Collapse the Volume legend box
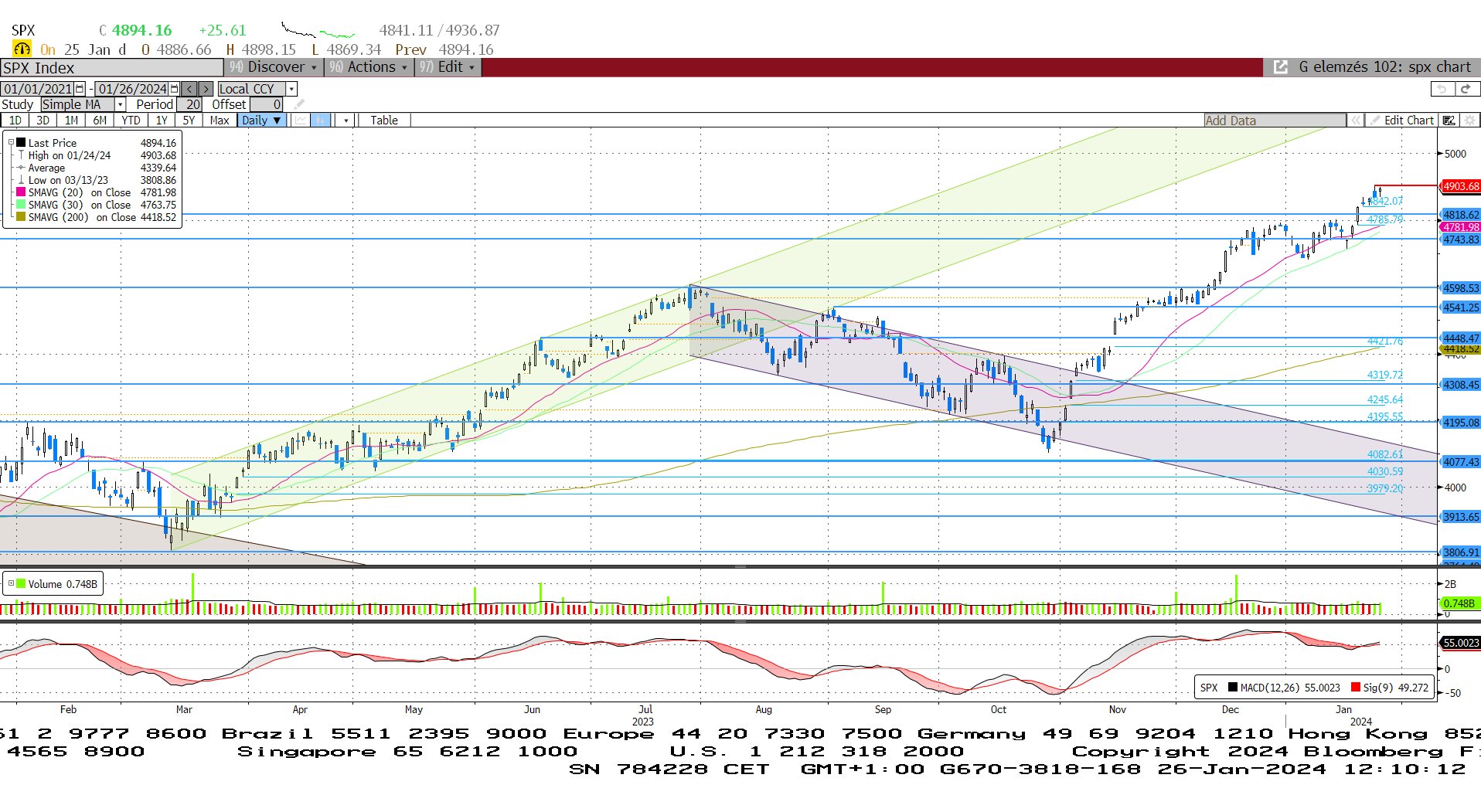The height and width of the screenshot is (812, 1481). [x=11, y=583]
